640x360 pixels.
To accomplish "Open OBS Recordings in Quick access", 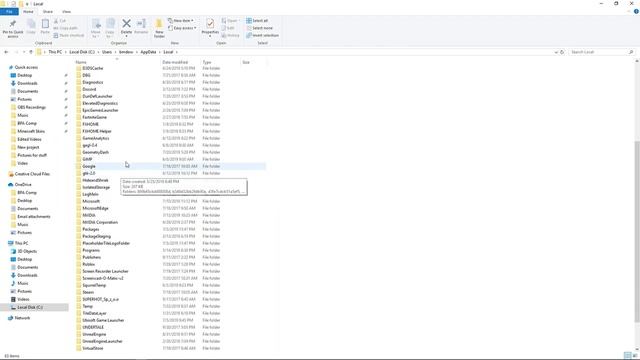I will pos(31,107).
